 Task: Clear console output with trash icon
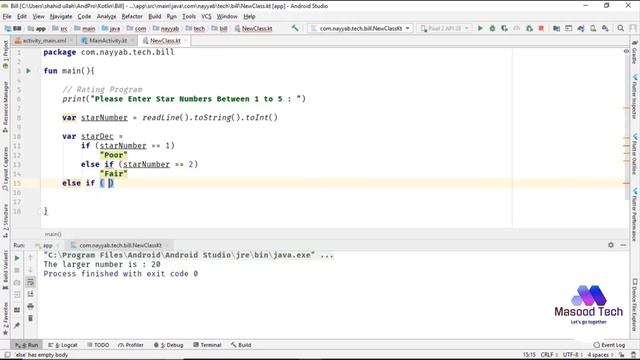[30, 318]
